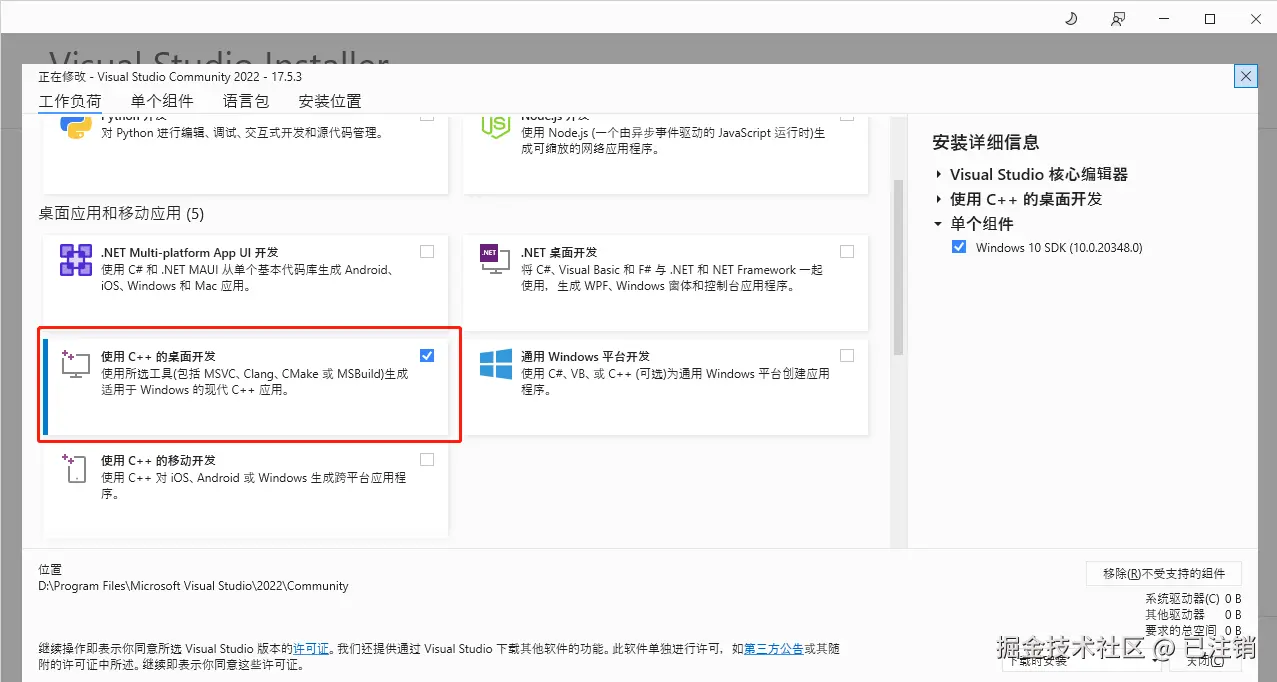Viewport: 1277px width, 682px height.
Task: Expand Visual Studio 核心编辑器 in install details
Action: point(939,175)
